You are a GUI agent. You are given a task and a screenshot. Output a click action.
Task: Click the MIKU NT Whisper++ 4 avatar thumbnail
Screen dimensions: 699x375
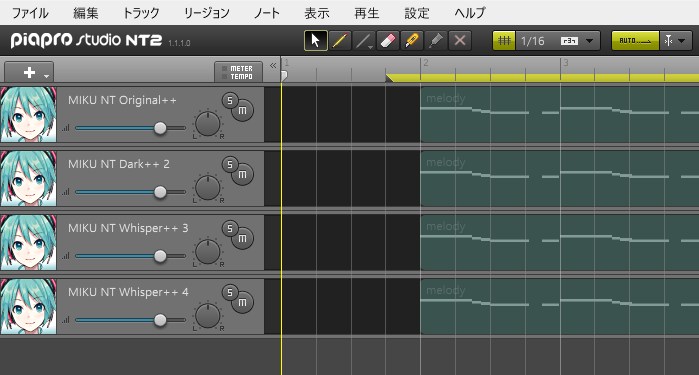coord(29,306)
